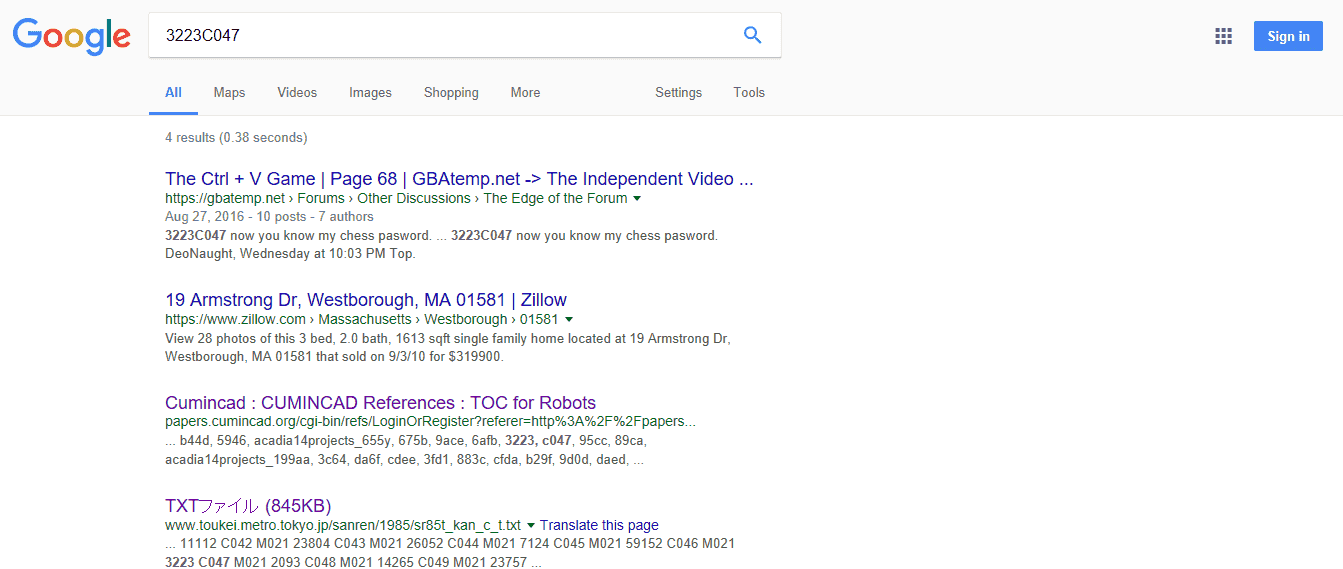Switch to the Images tab
This screenshot has width=1343, height=569.
coord(370,93)
